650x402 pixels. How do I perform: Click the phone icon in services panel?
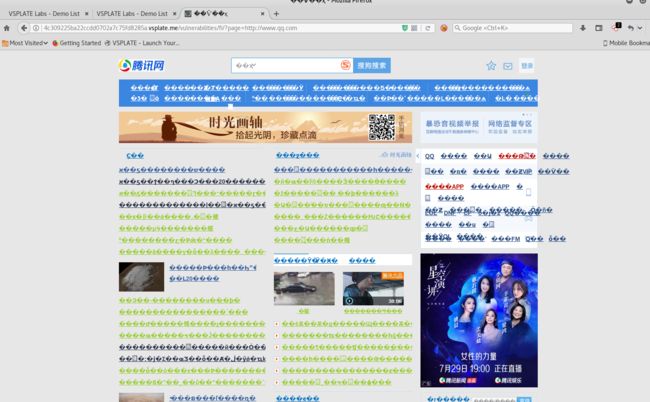click(529, 192)
